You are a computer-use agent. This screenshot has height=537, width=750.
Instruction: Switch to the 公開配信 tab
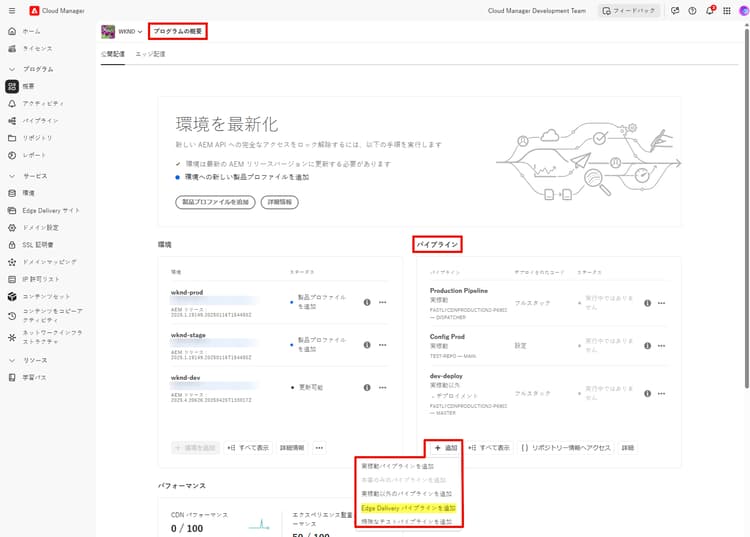[x=113, y=54]
